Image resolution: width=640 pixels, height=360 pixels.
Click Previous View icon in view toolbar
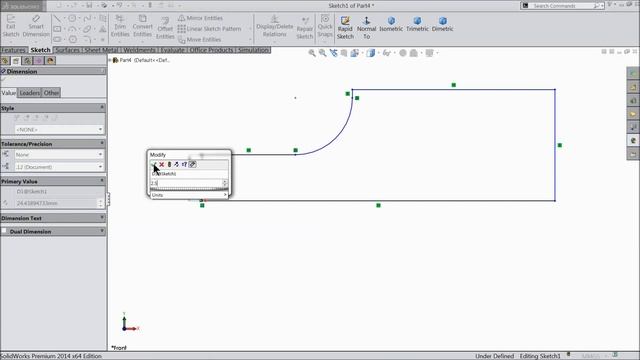tap(333, 53)
